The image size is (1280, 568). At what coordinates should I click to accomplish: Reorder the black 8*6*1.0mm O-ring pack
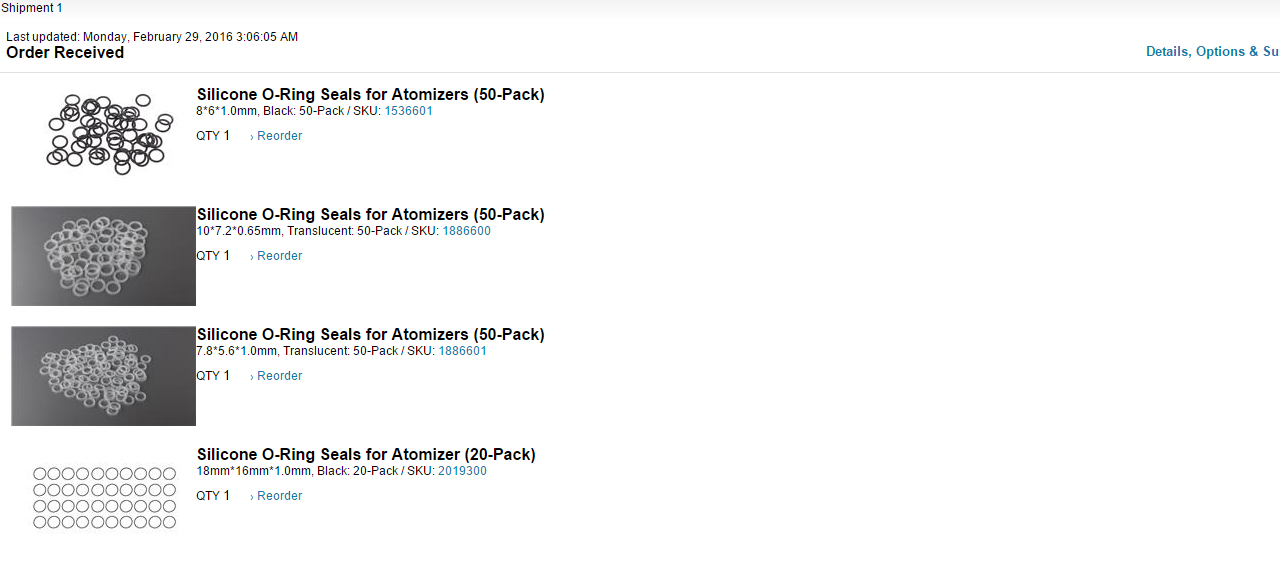(276, 136)
